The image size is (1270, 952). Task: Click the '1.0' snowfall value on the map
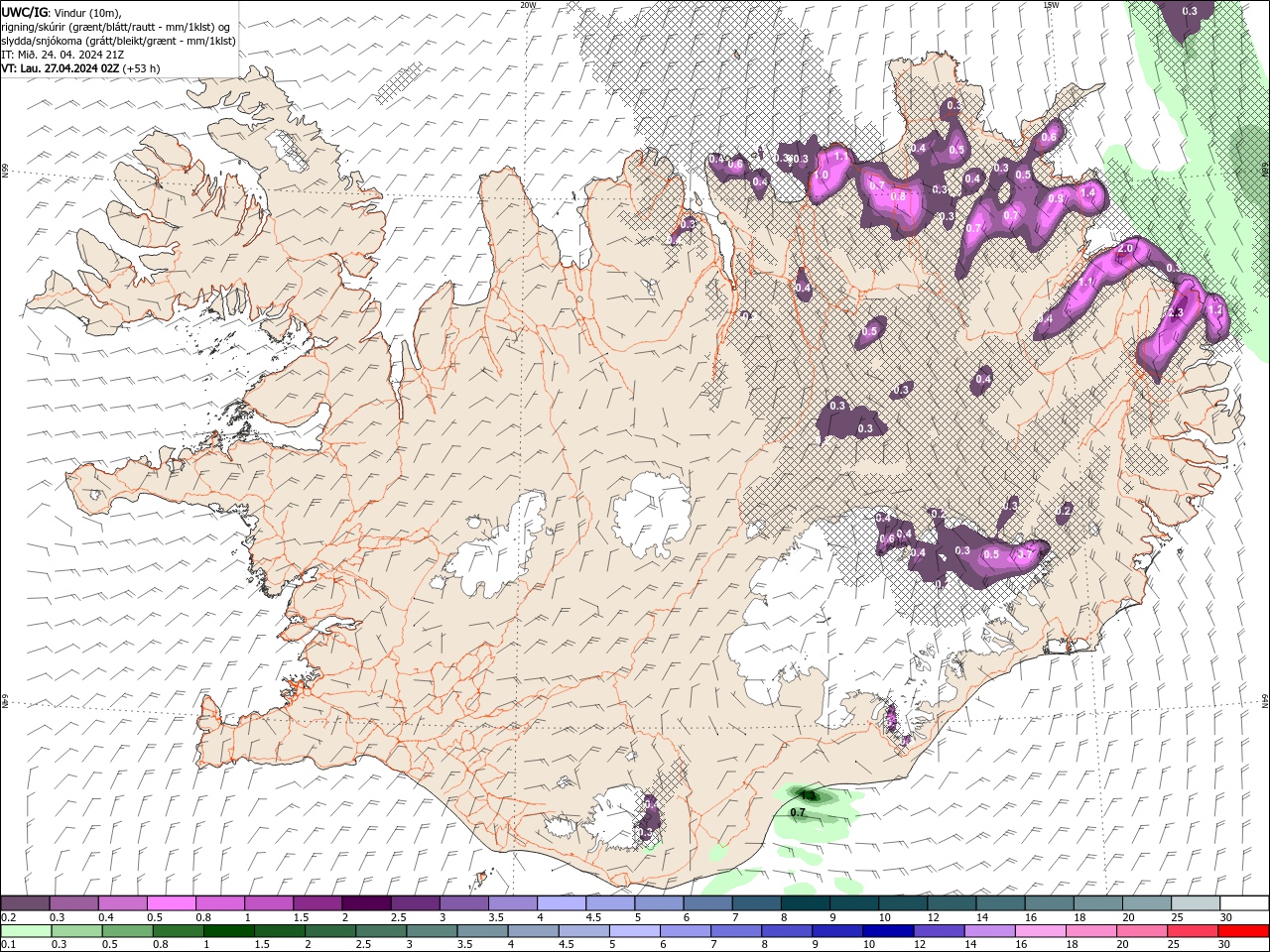(822, 175)
